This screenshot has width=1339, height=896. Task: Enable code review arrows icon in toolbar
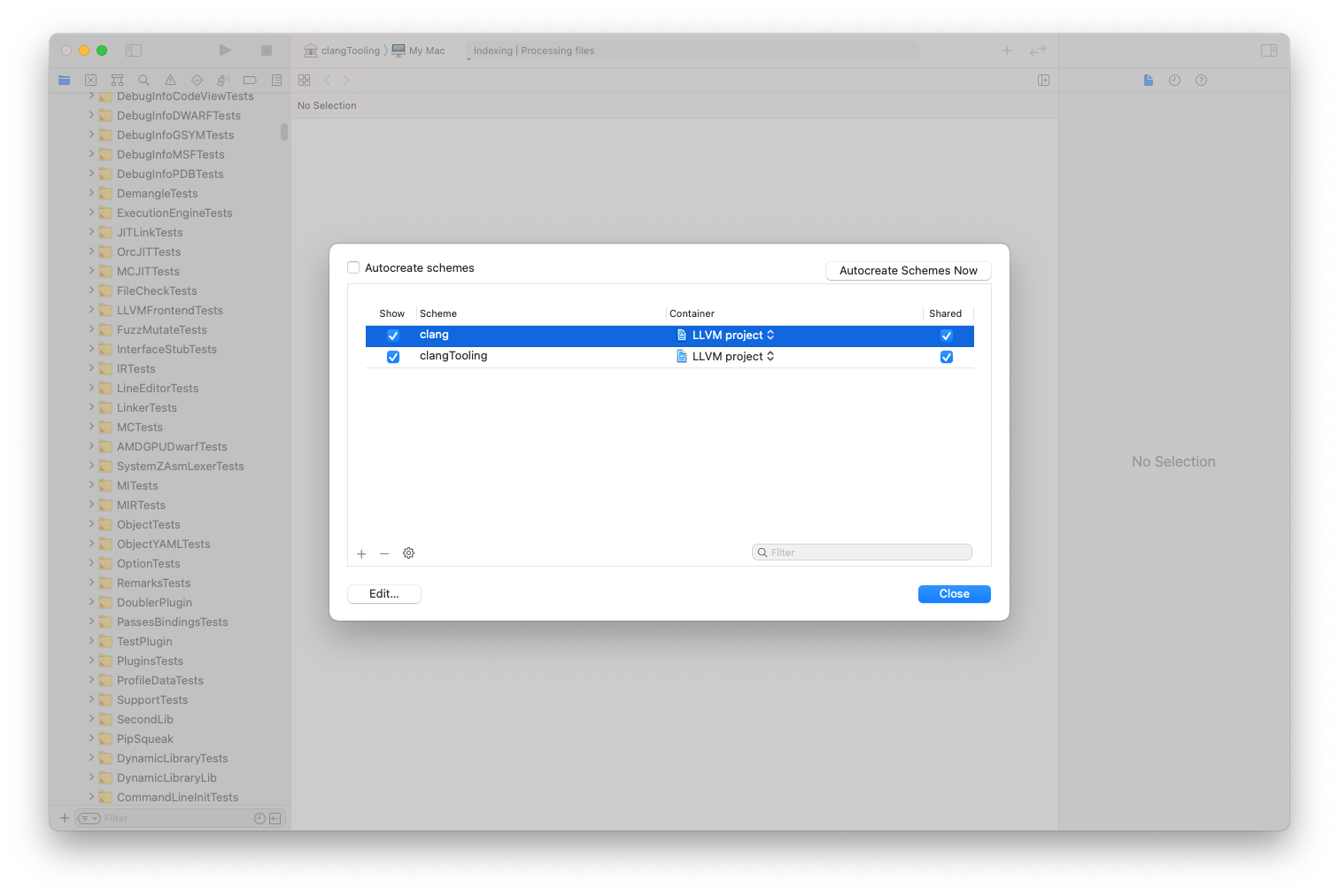(x=1038, y=50)
